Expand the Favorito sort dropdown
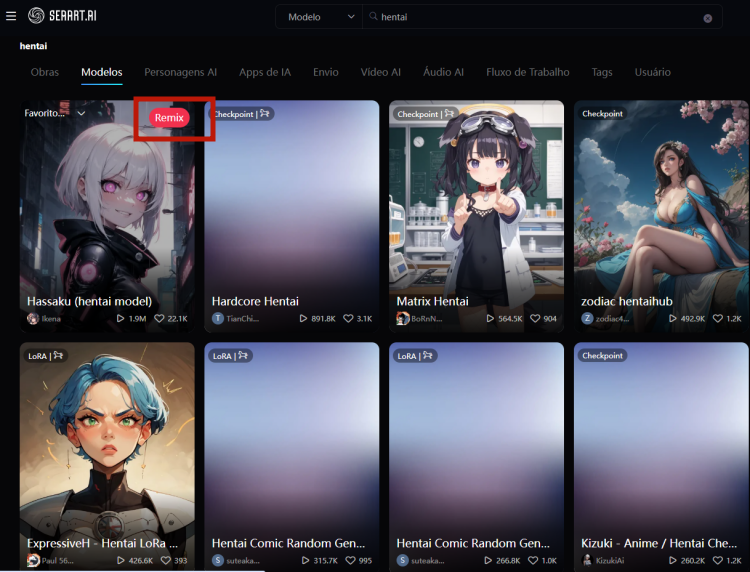 click(55, 113)
